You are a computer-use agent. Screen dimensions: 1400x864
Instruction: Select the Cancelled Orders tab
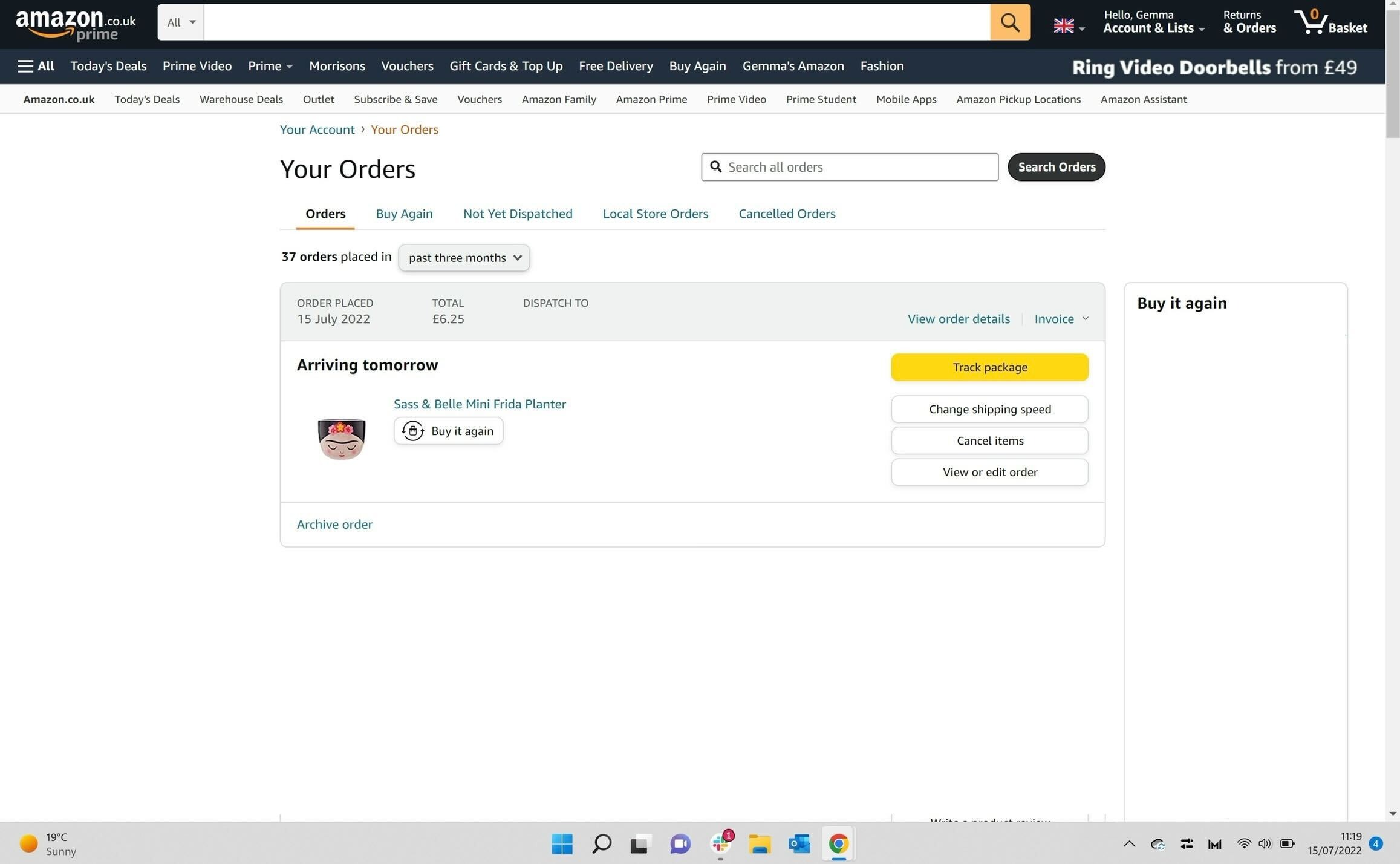787,213
